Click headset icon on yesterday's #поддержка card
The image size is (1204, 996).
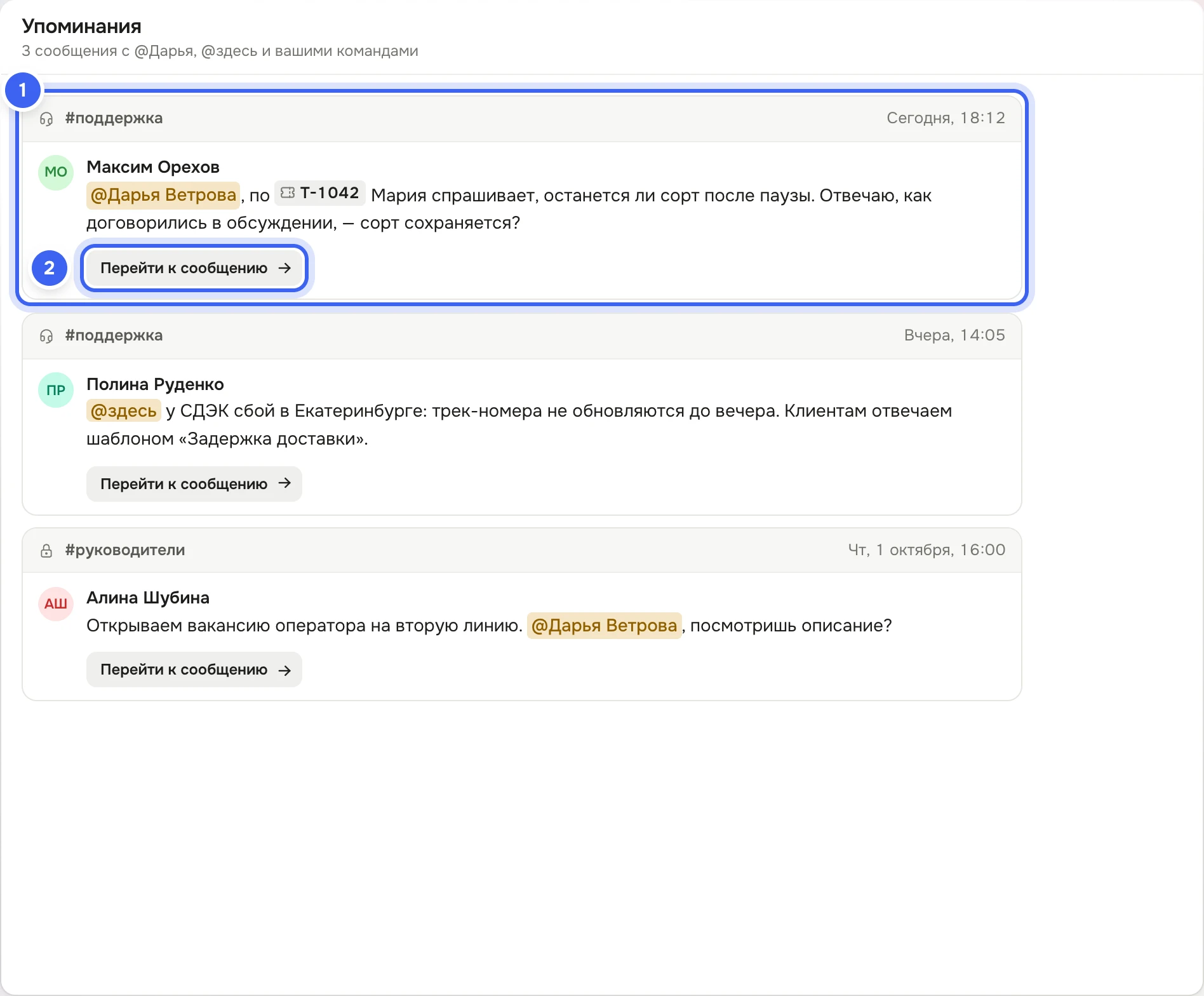(x=46, y=336)
